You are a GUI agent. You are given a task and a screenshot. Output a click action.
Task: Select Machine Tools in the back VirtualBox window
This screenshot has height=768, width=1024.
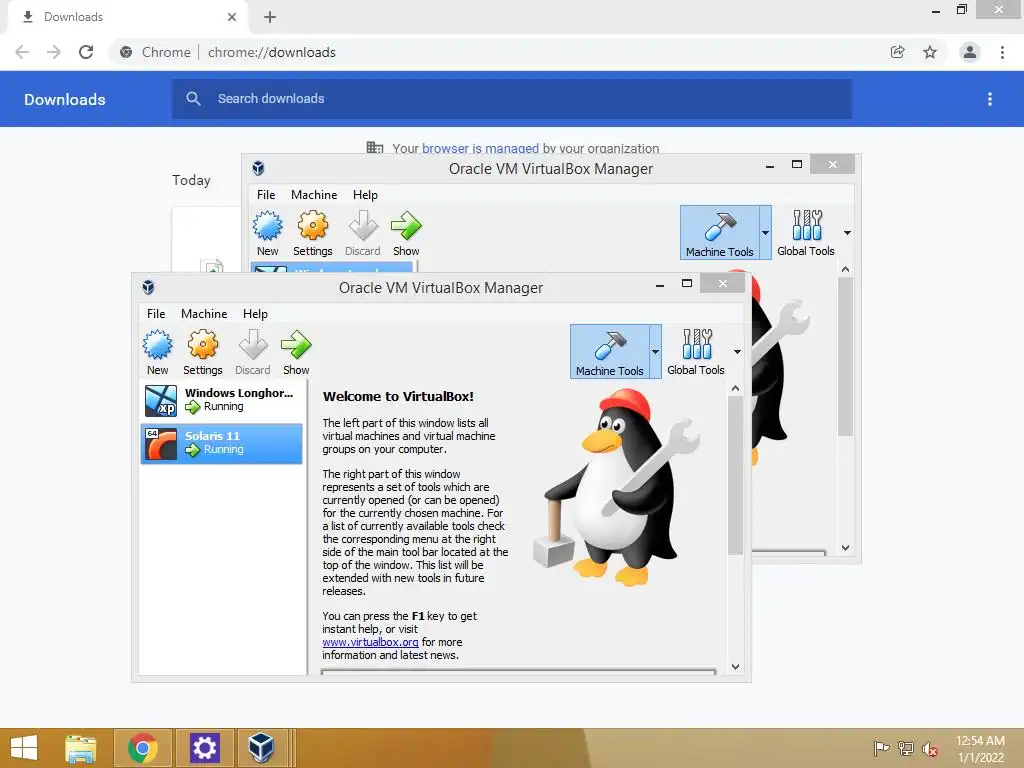720,233
